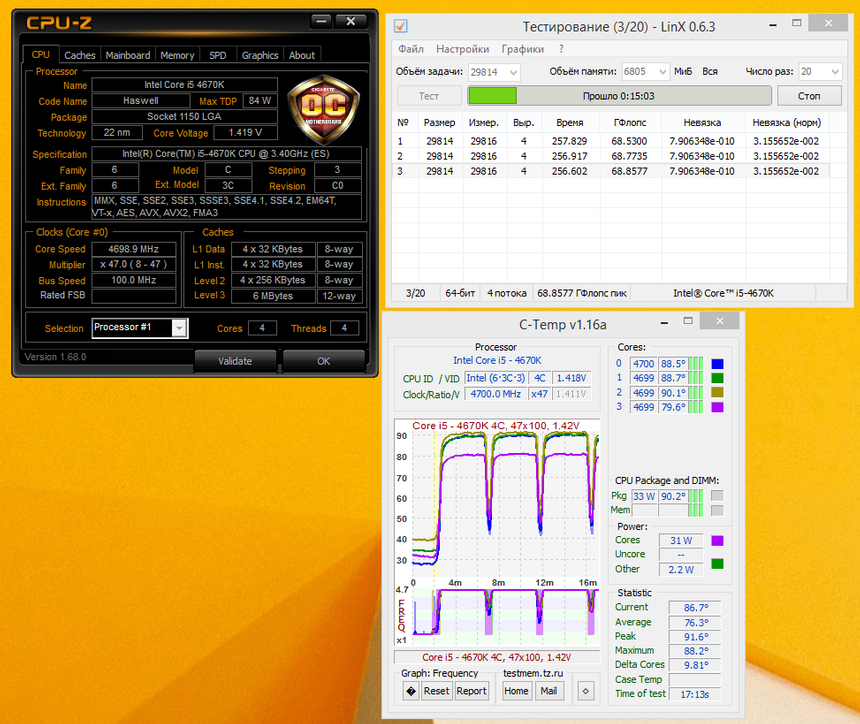Open the Настройки menu in LinX
Image resolution: width=860 pixels, height=724 pixels.
tap(462, 49)
